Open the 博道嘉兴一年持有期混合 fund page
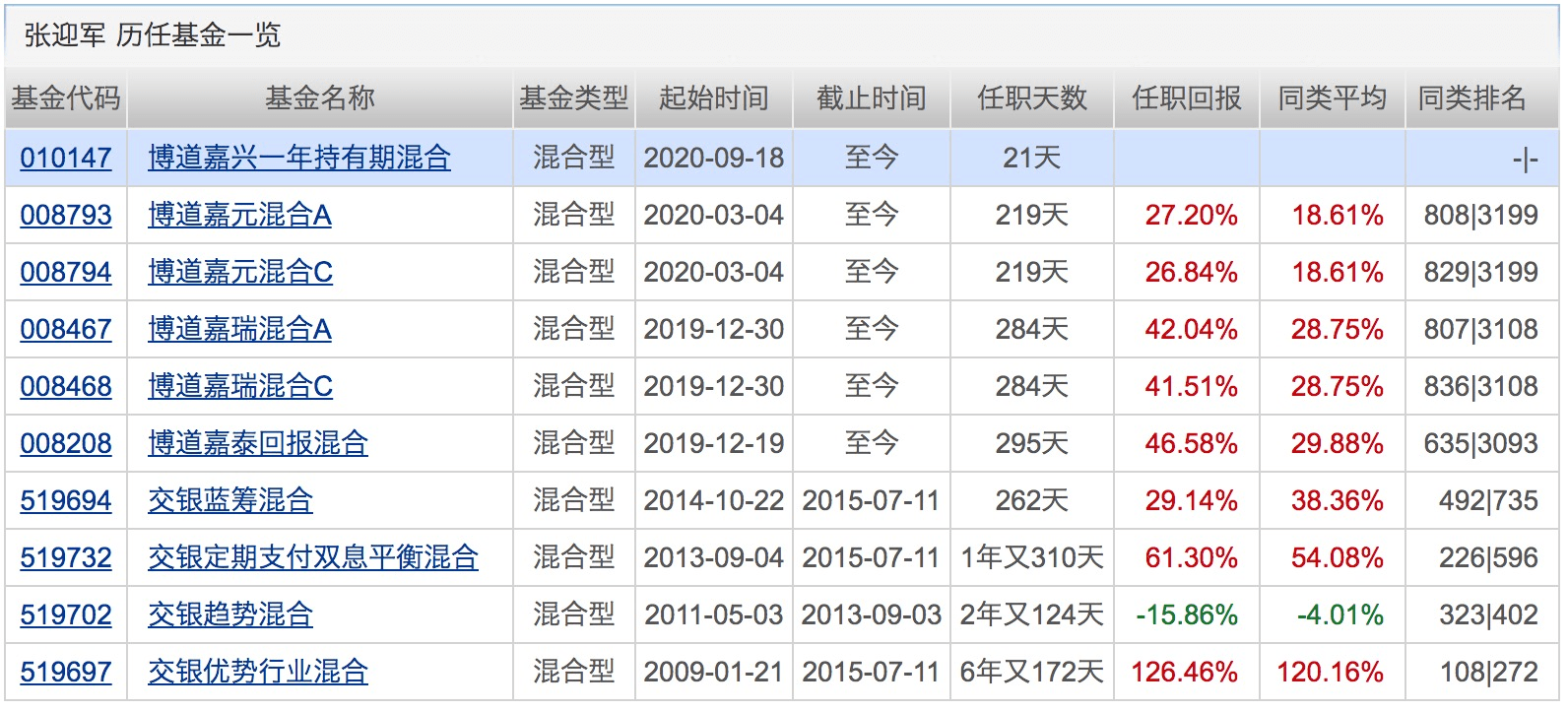This screenshot has height=711, width=1568. click(x=299, y=158)
